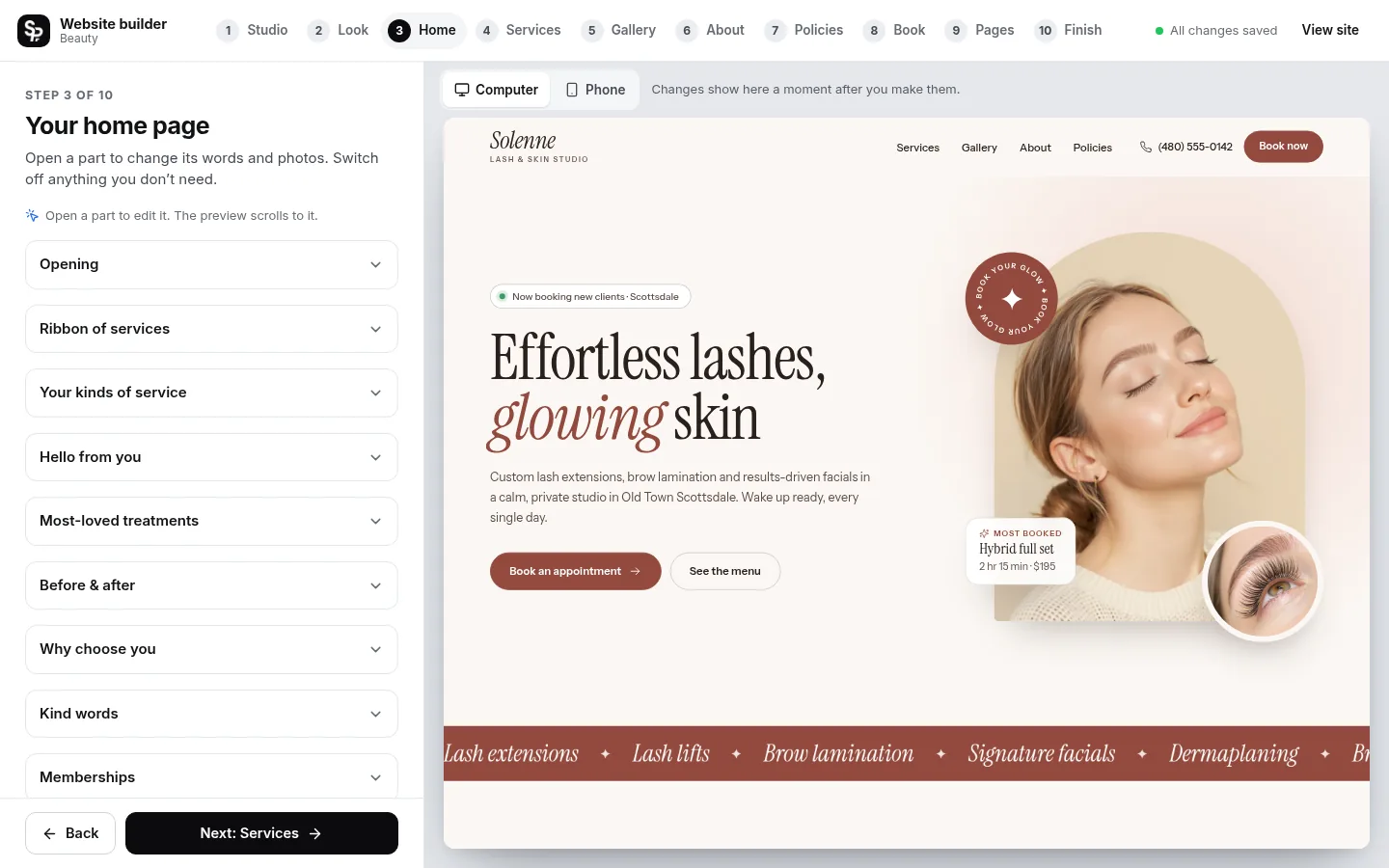
Task: Click Signature facials in the ribbon
Action: (1042, 753)
